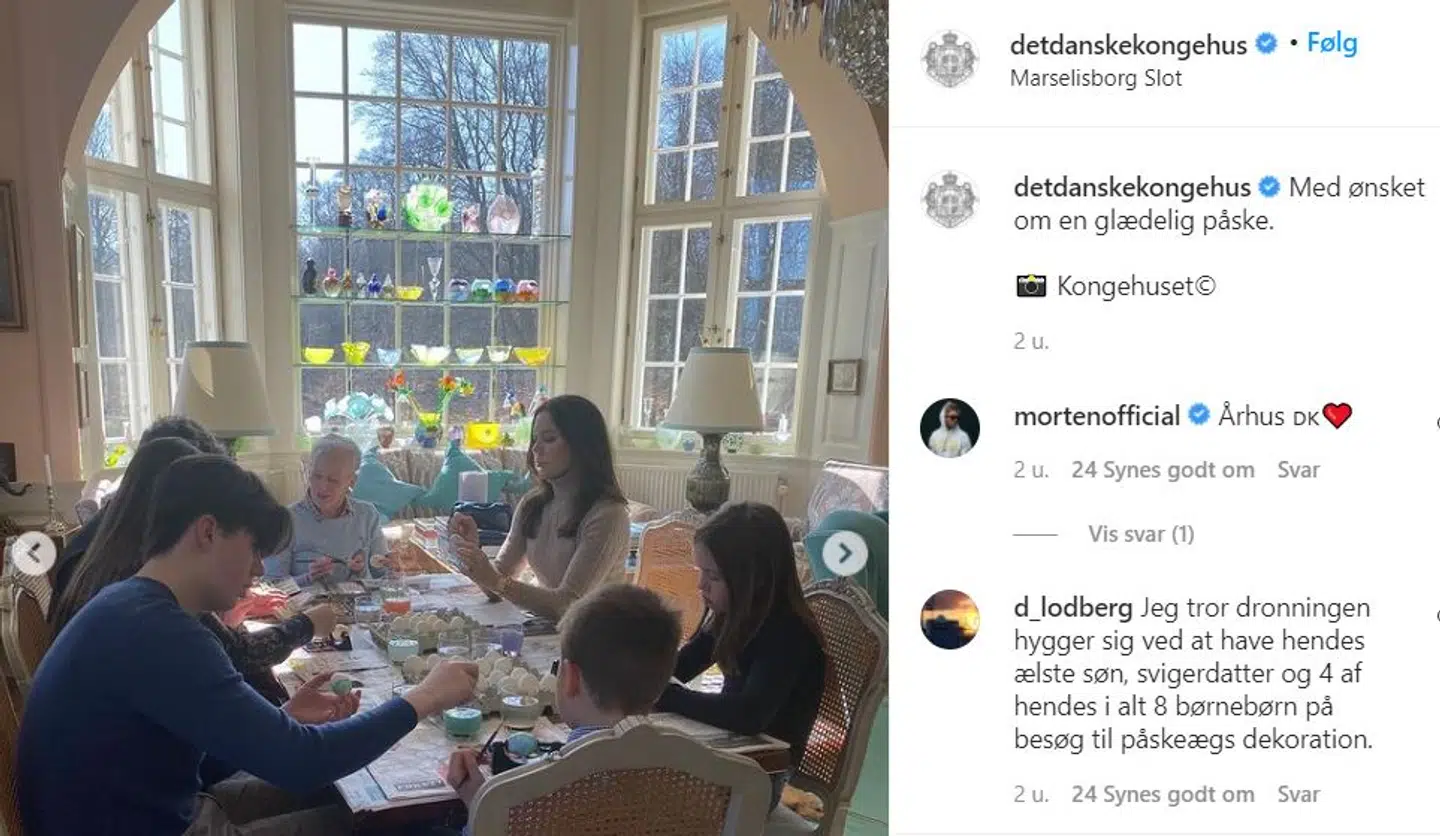Reply to d_lodberg's comment via Svar
The width and height of the screenshot is (1440, 836).
tap(1298, 795)
